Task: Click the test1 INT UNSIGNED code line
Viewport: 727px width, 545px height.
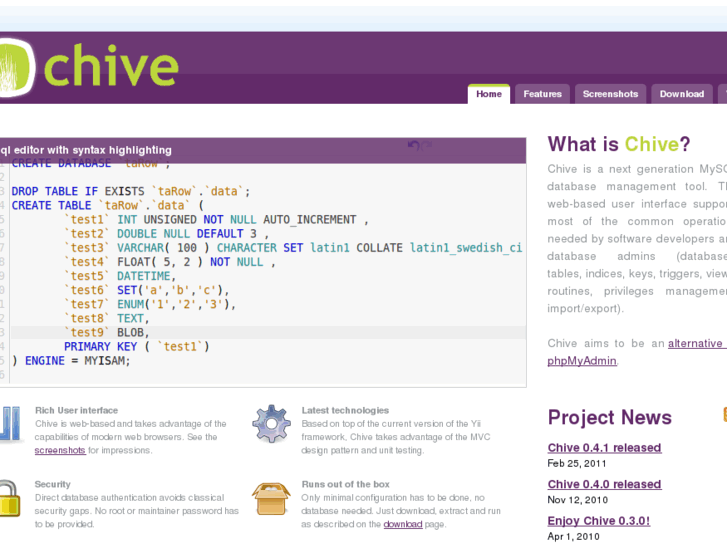Action: point(216,220)
